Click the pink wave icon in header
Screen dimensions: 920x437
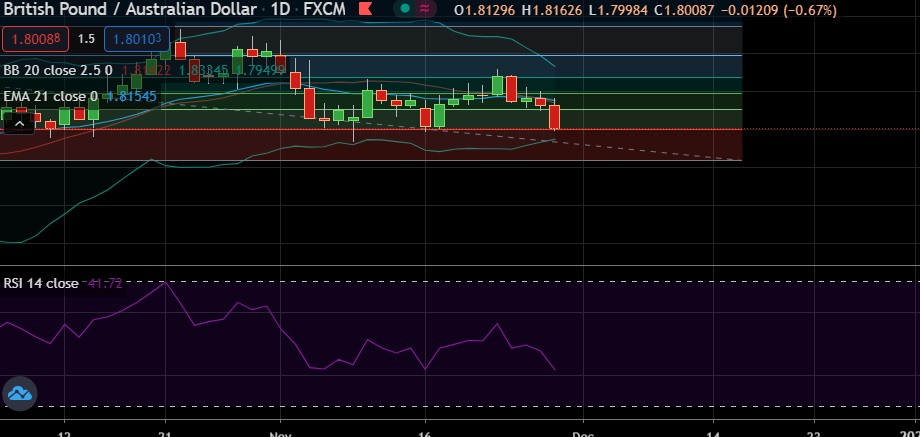coord(427,10)
